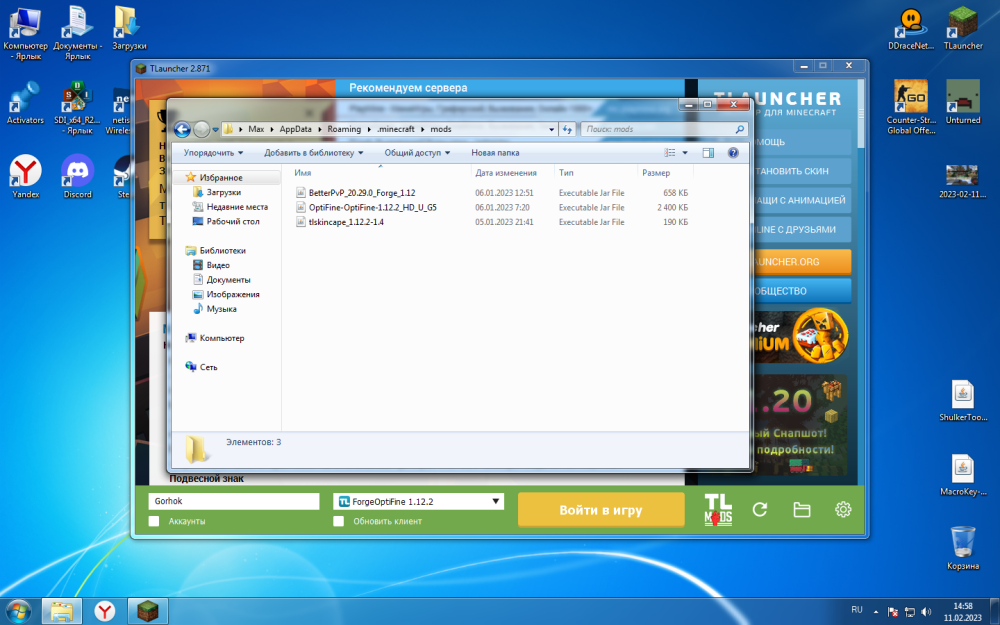Open TL Mods button in TLauncher
The height and width of the screenshot is (625, 1000).
[718, 510]
